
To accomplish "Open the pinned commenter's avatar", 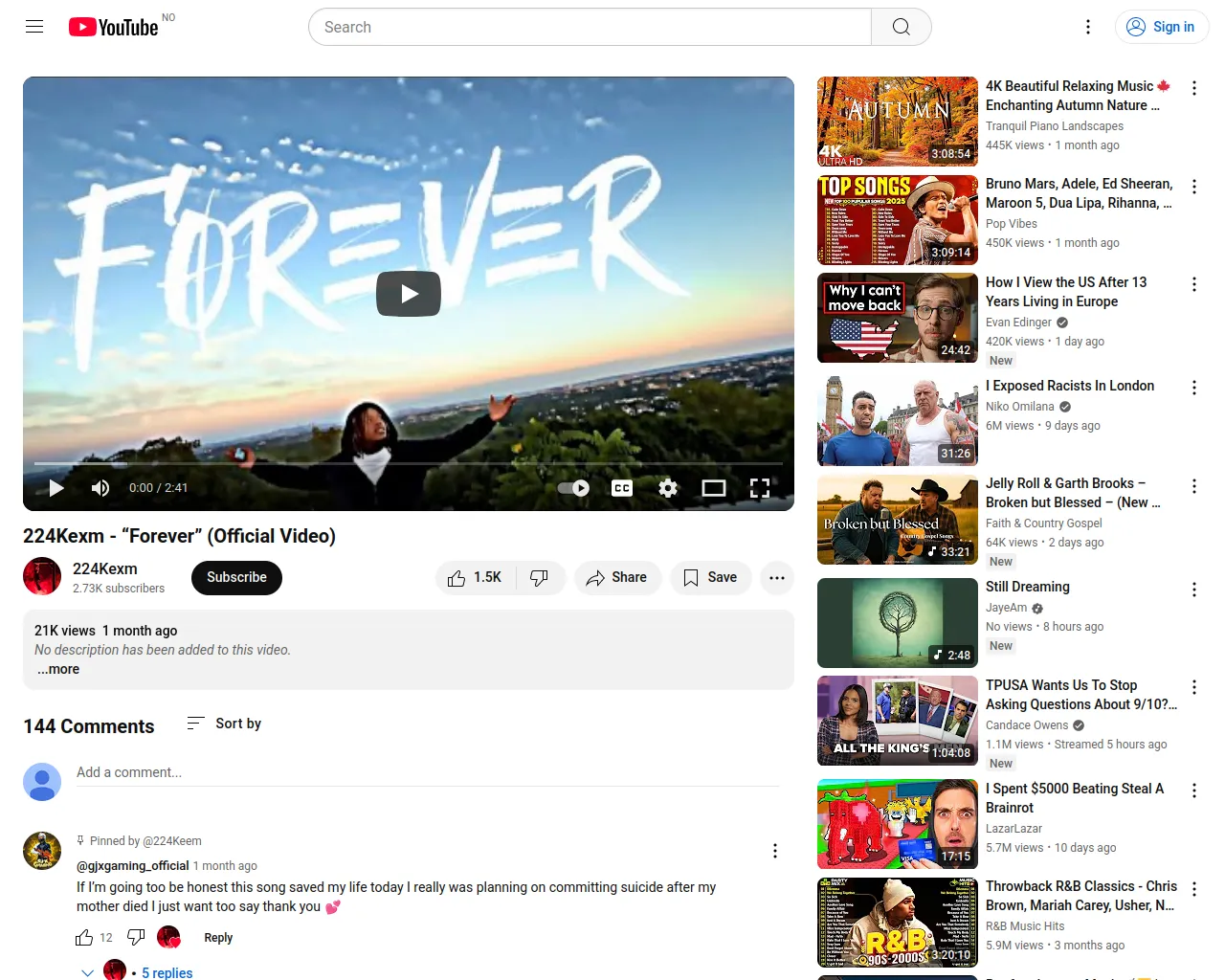I will pos(42,851).
